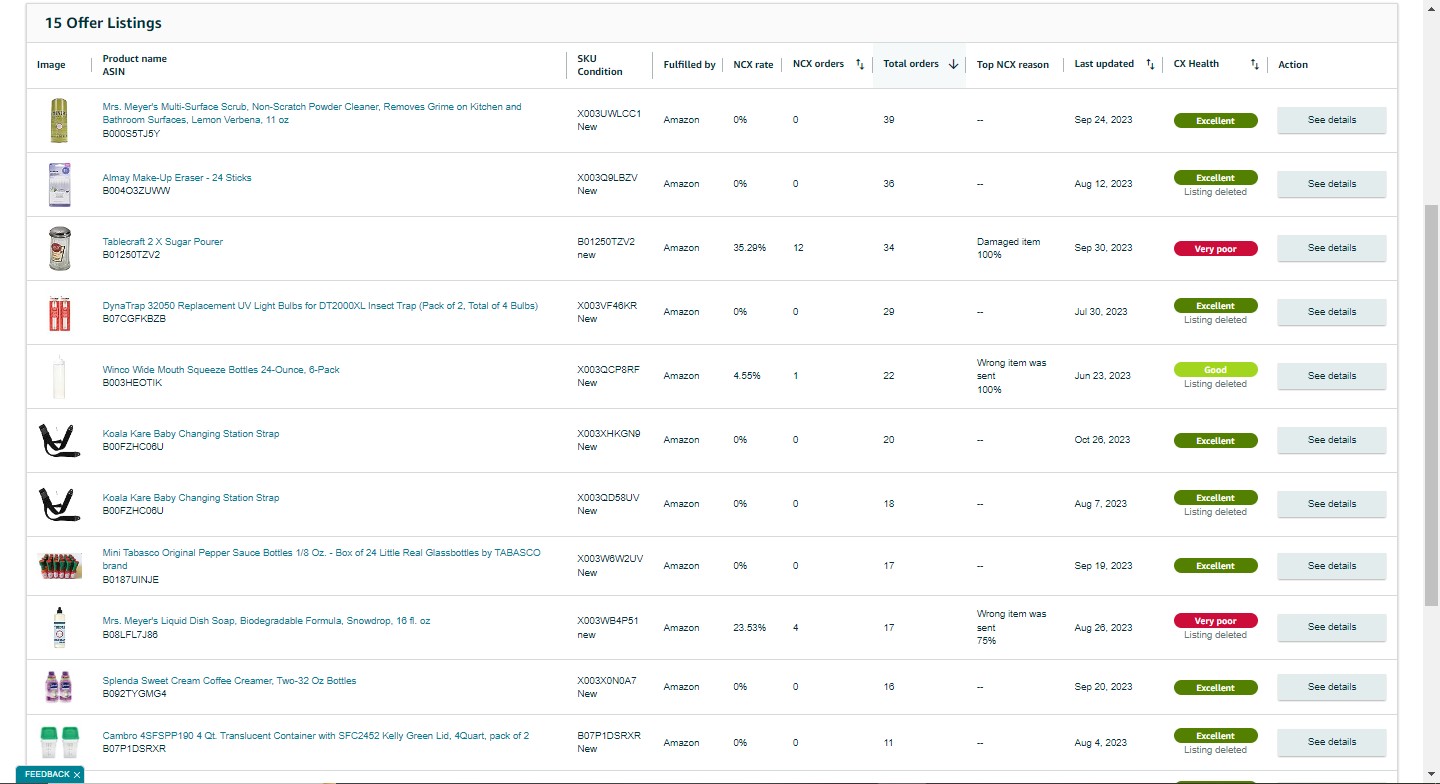See details for Almay Make-Up Eraser
The image size is (1440, 784).
click(x=1332, y=184)
